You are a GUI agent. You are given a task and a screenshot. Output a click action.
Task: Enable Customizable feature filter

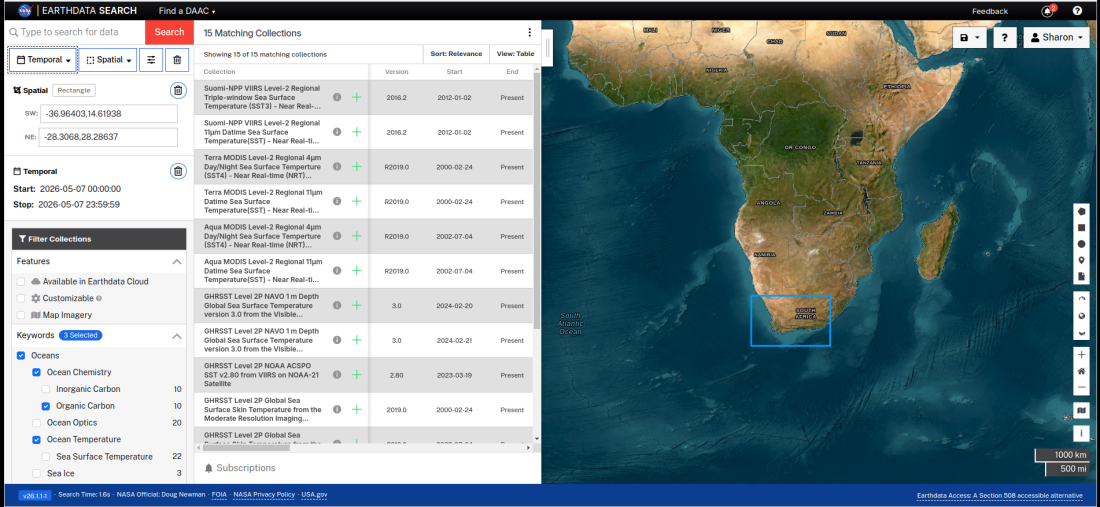coord(21,298)
